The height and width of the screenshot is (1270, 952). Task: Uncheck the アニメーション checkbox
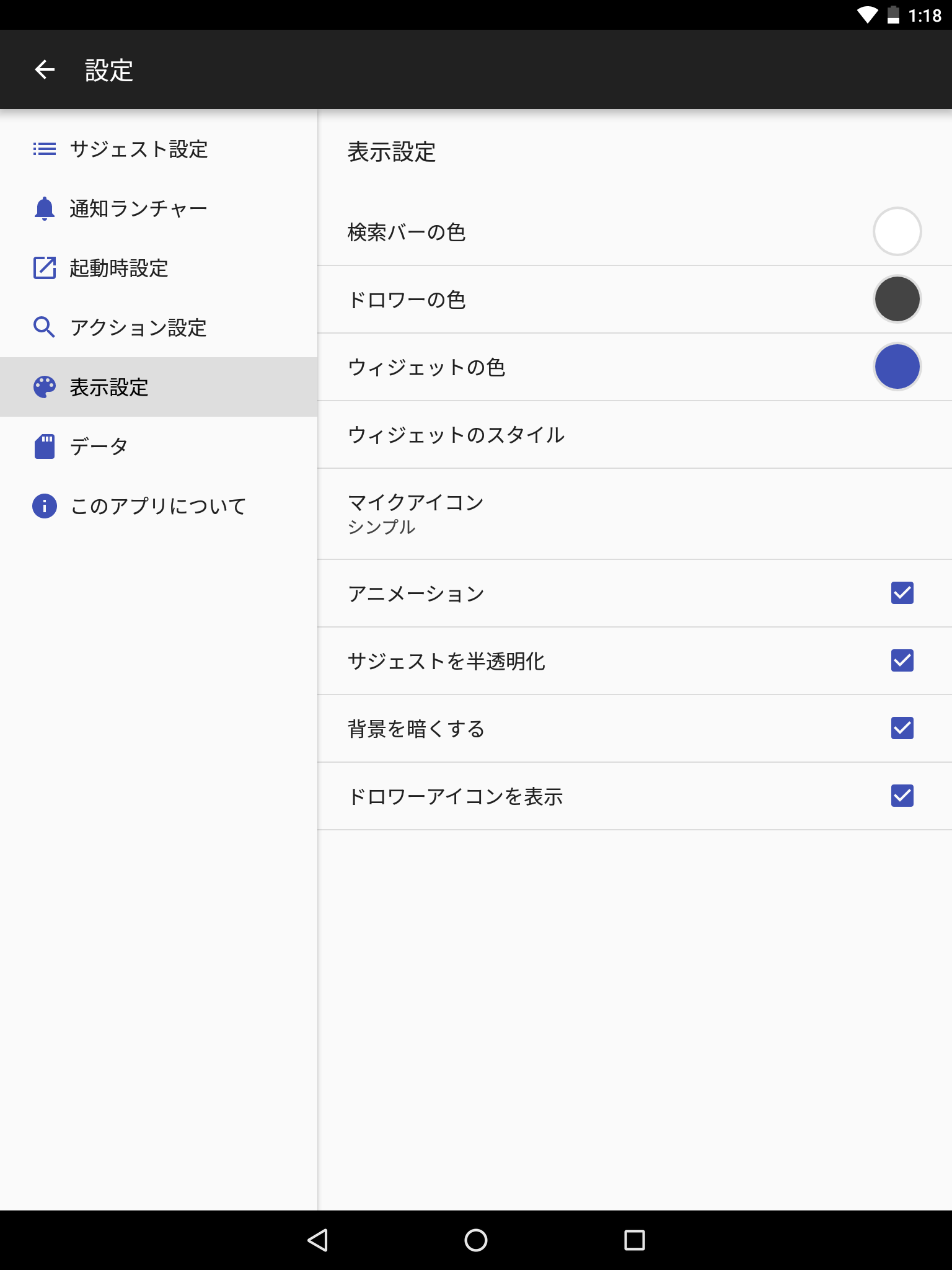902,593
